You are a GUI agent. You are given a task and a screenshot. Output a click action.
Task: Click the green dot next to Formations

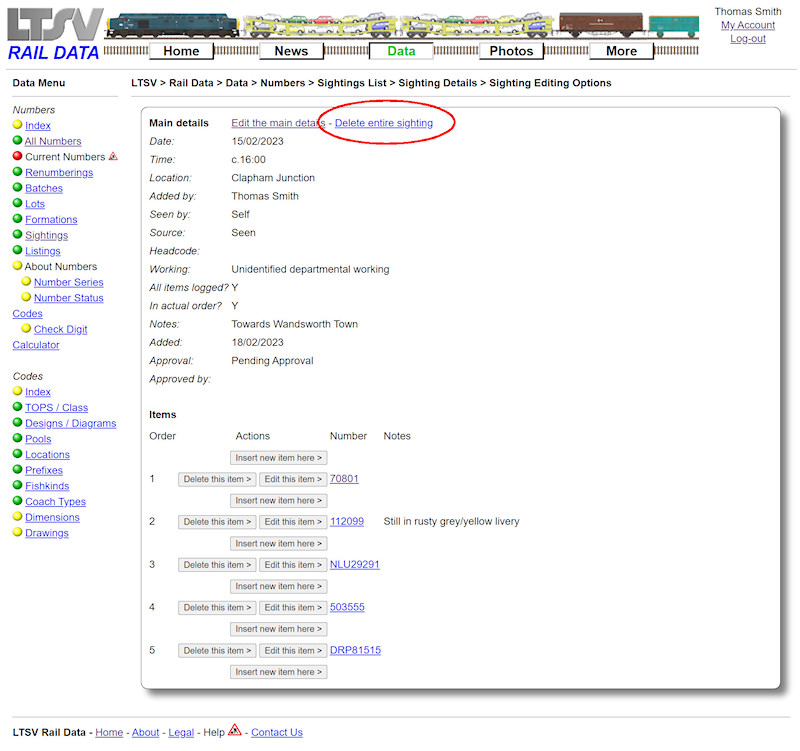pos(18,219)
